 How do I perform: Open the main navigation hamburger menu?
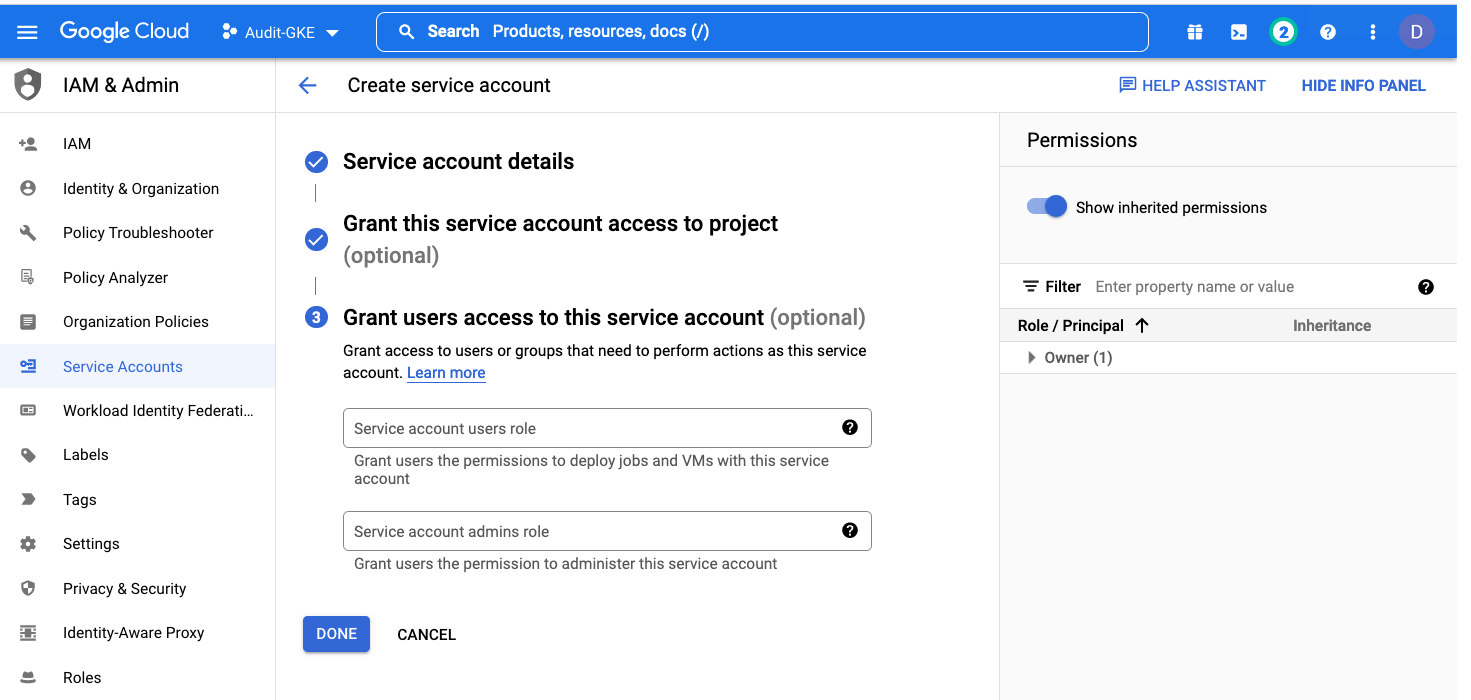click(x=27, y=32)
